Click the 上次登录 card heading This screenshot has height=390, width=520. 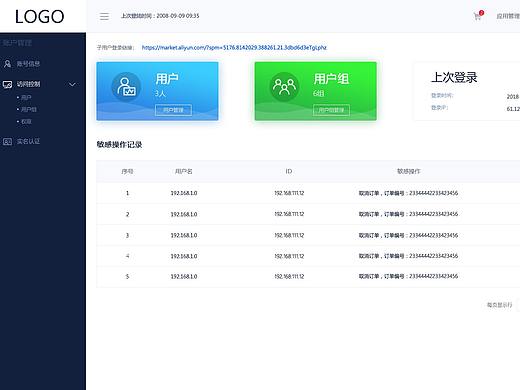tap(454, 77)
